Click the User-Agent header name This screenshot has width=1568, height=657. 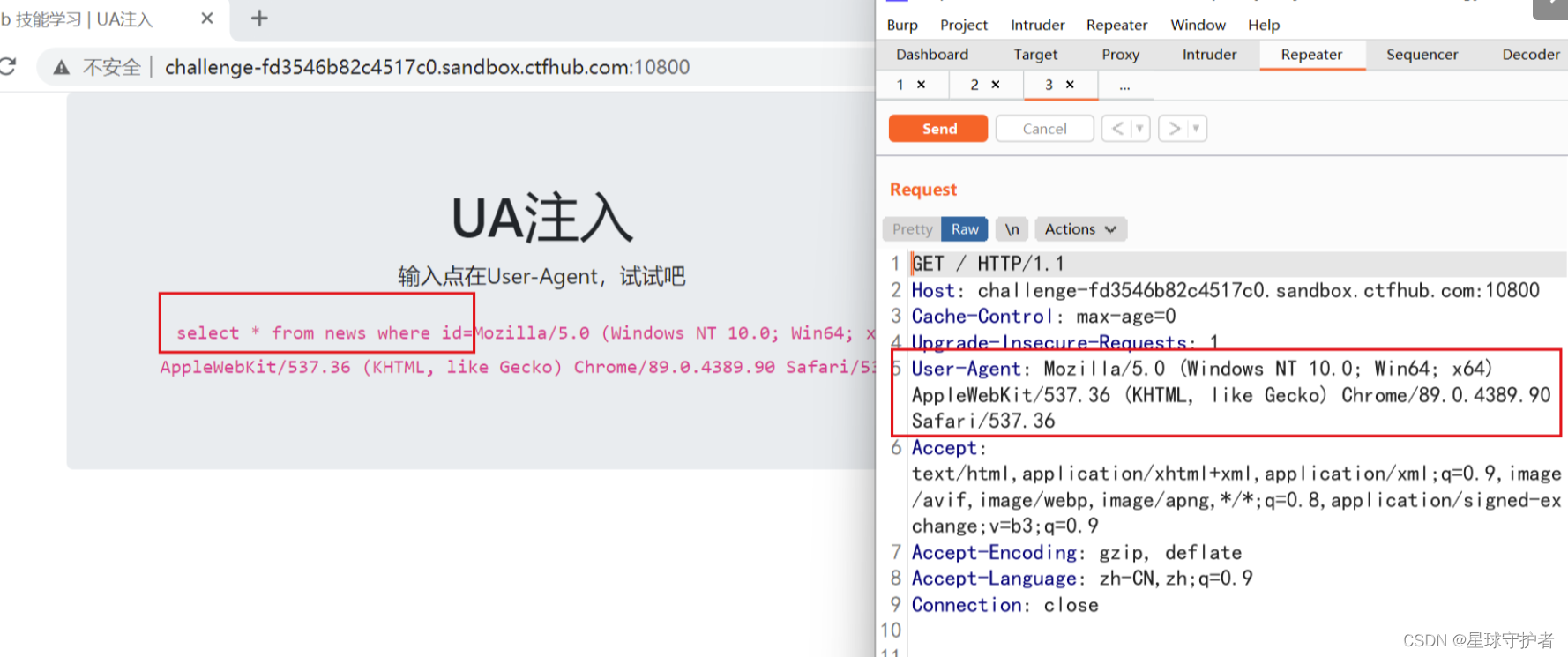point(966,369)
